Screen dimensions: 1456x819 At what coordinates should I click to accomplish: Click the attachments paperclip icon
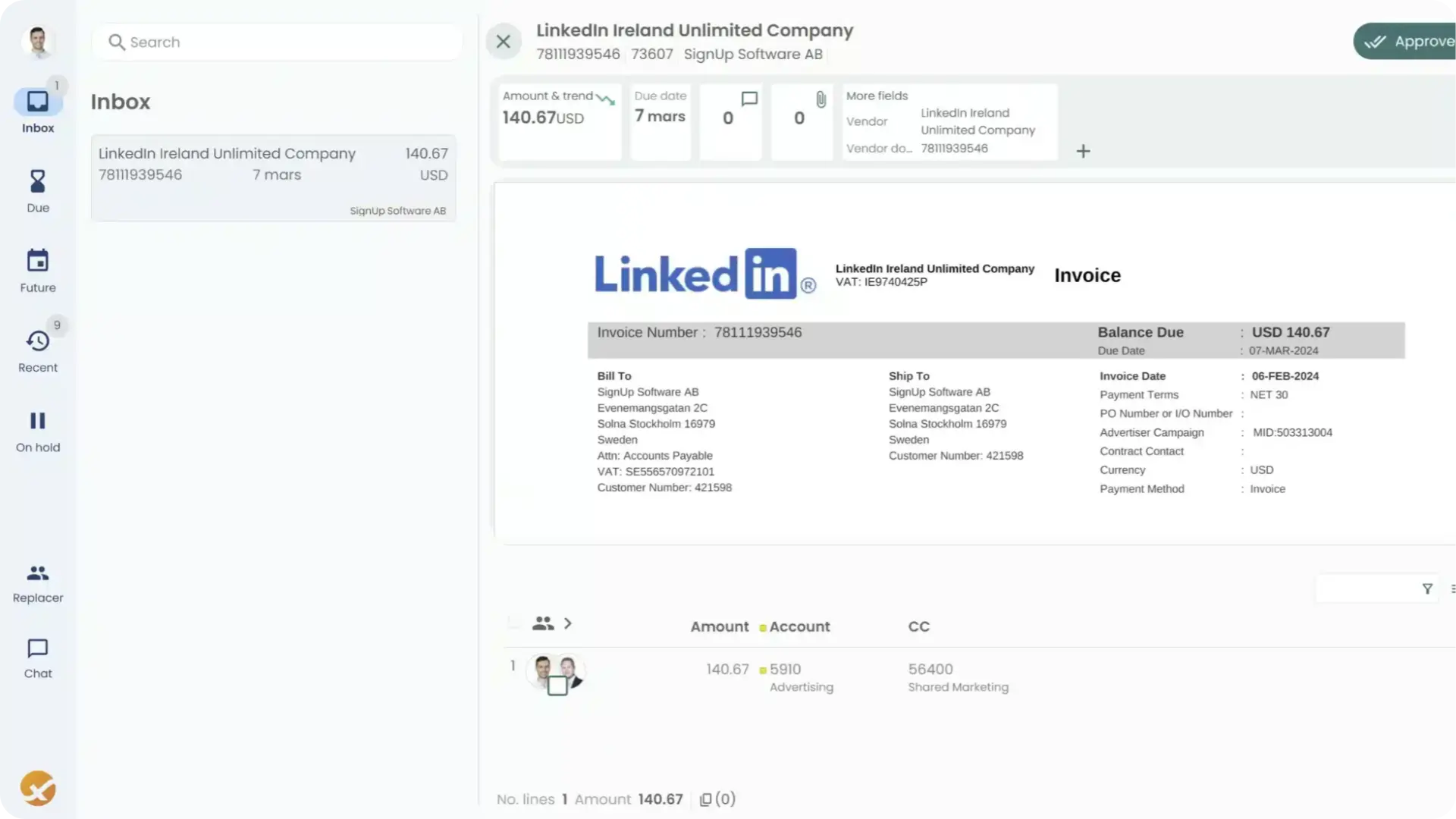coord(821,99)
